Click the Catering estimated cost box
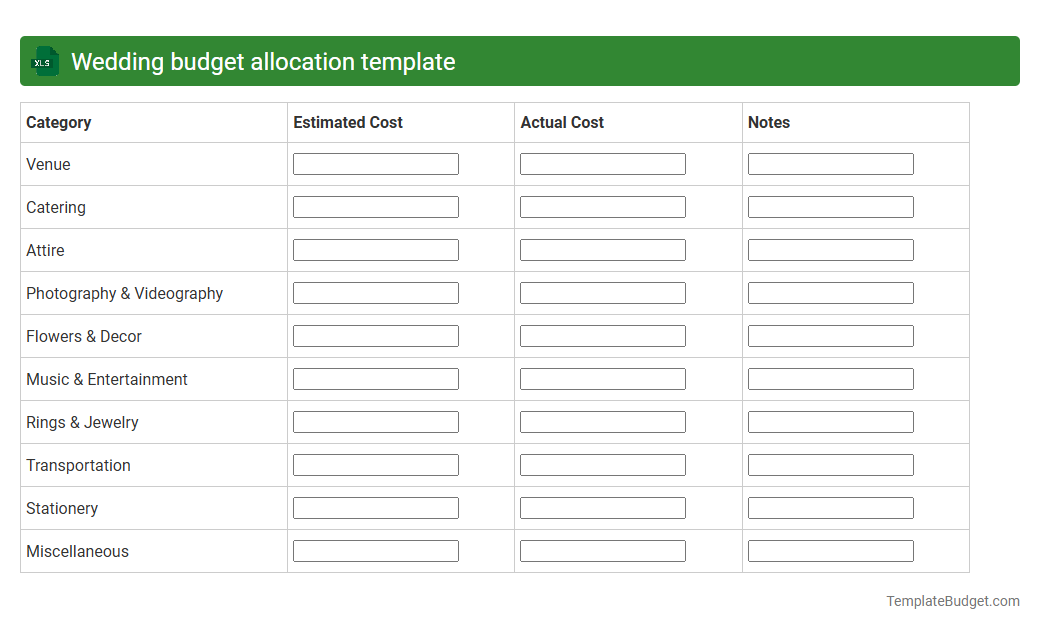Image resolution: width=1040 pixels, height=630 pixels. 375,206
